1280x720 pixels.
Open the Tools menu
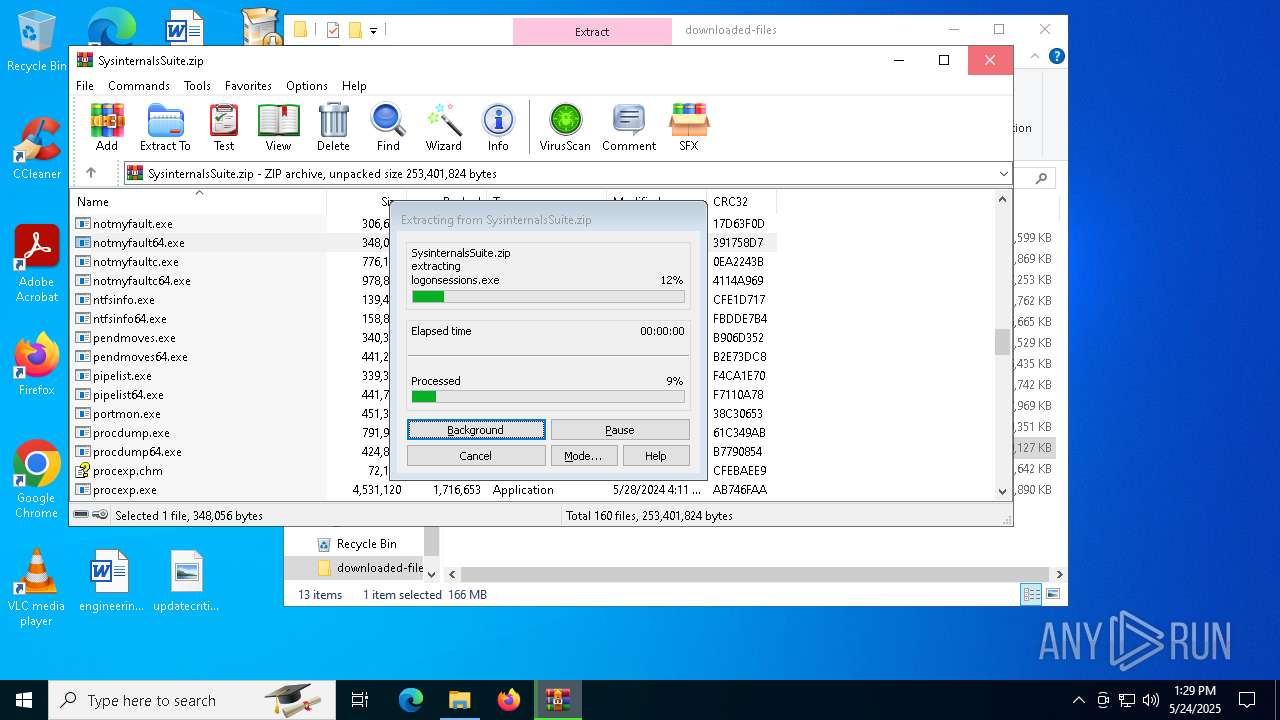tap(197, 86)
